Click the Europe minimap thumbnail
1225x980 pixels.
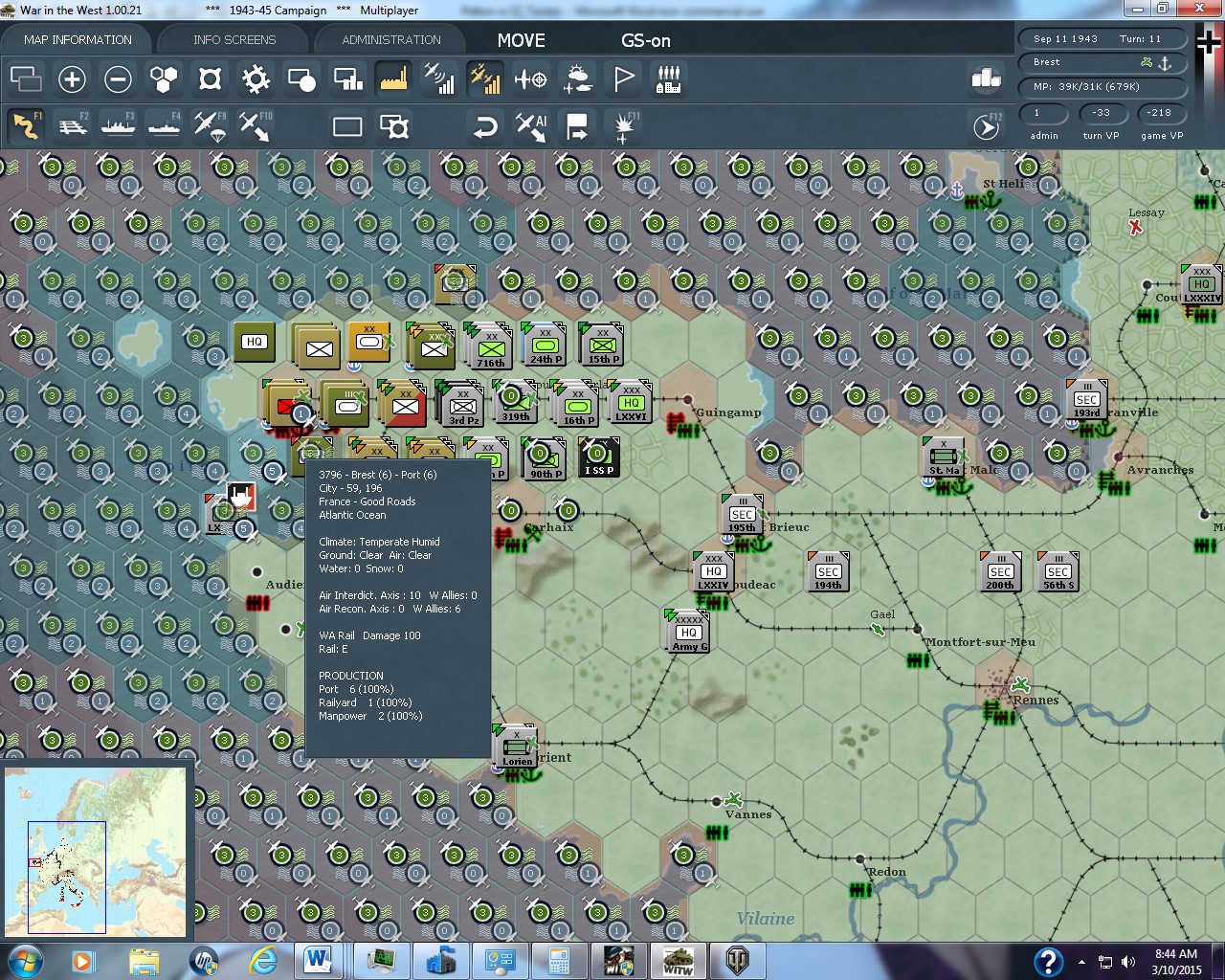[96, 853]
